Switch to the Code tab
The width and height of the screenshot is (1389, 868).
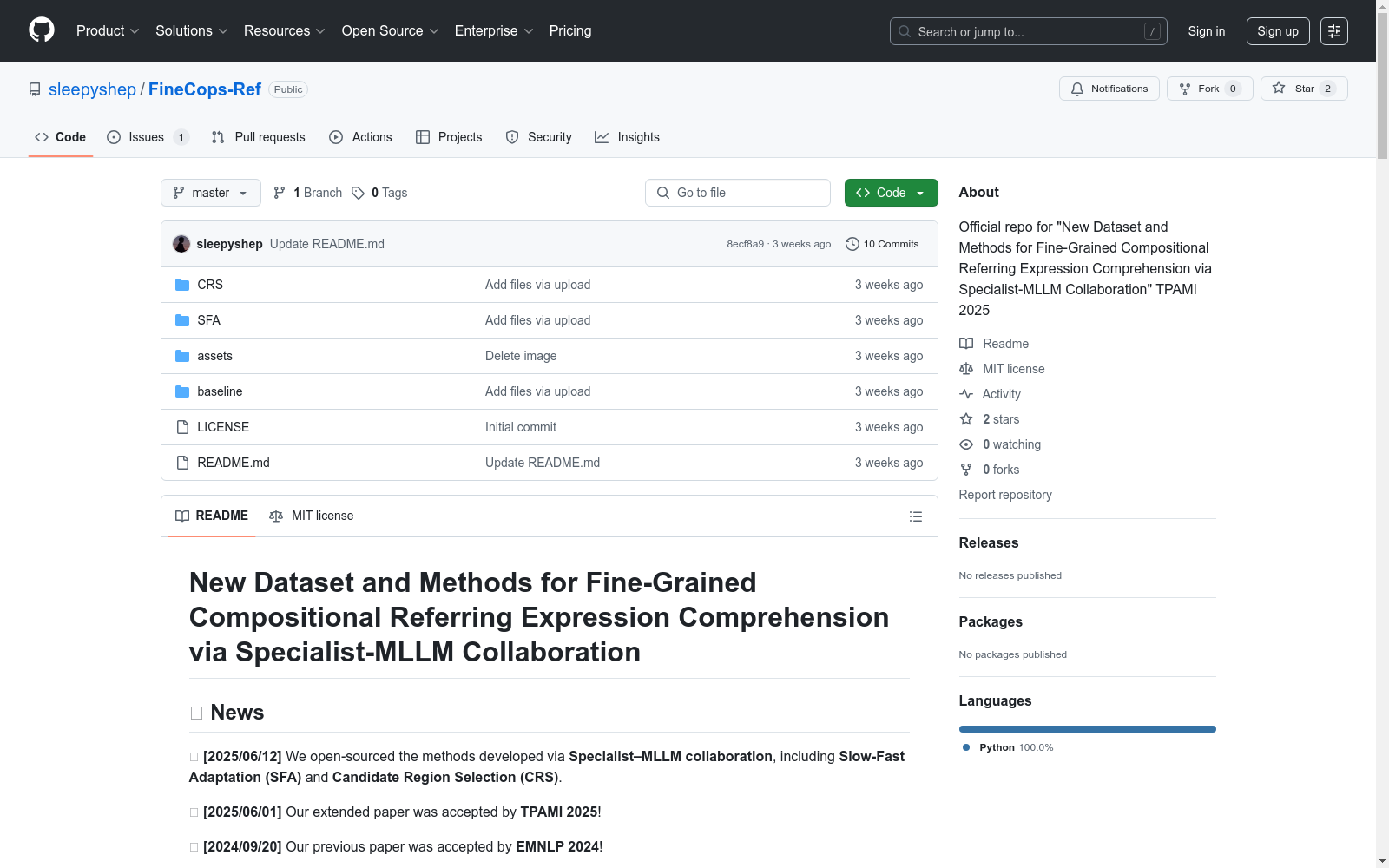pos(61,137)
